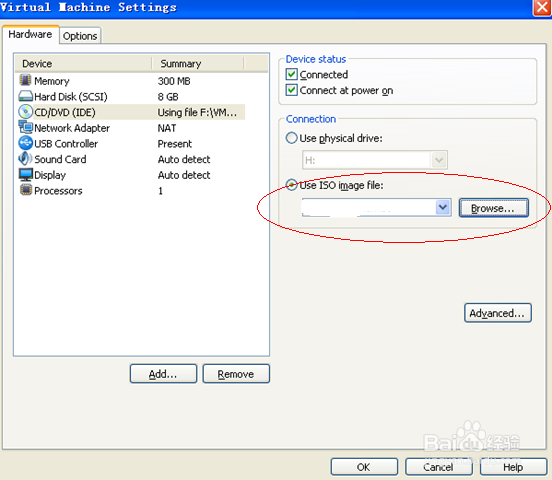This screenshot has width=552, height=480.
Task: Click the Network Adapter icon
Action: tap(25, 127)
